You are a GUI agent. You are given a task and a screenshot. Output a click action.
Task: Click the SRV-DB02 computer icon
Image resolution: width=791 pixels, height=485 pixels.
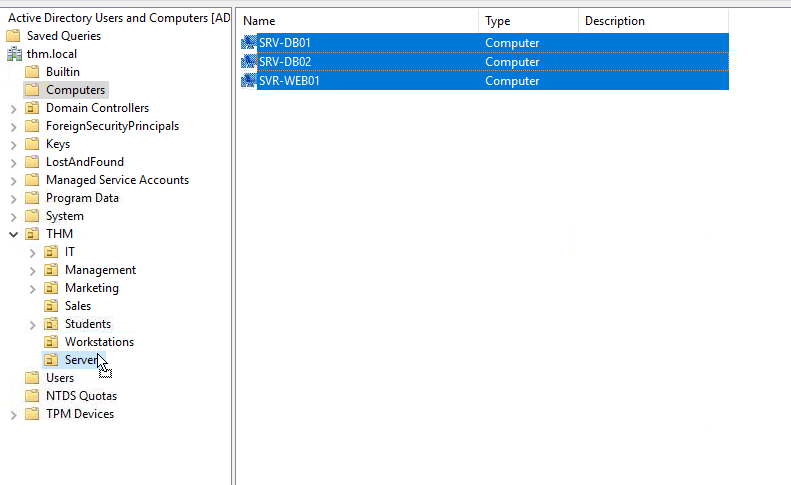click(x=249, y=62)
